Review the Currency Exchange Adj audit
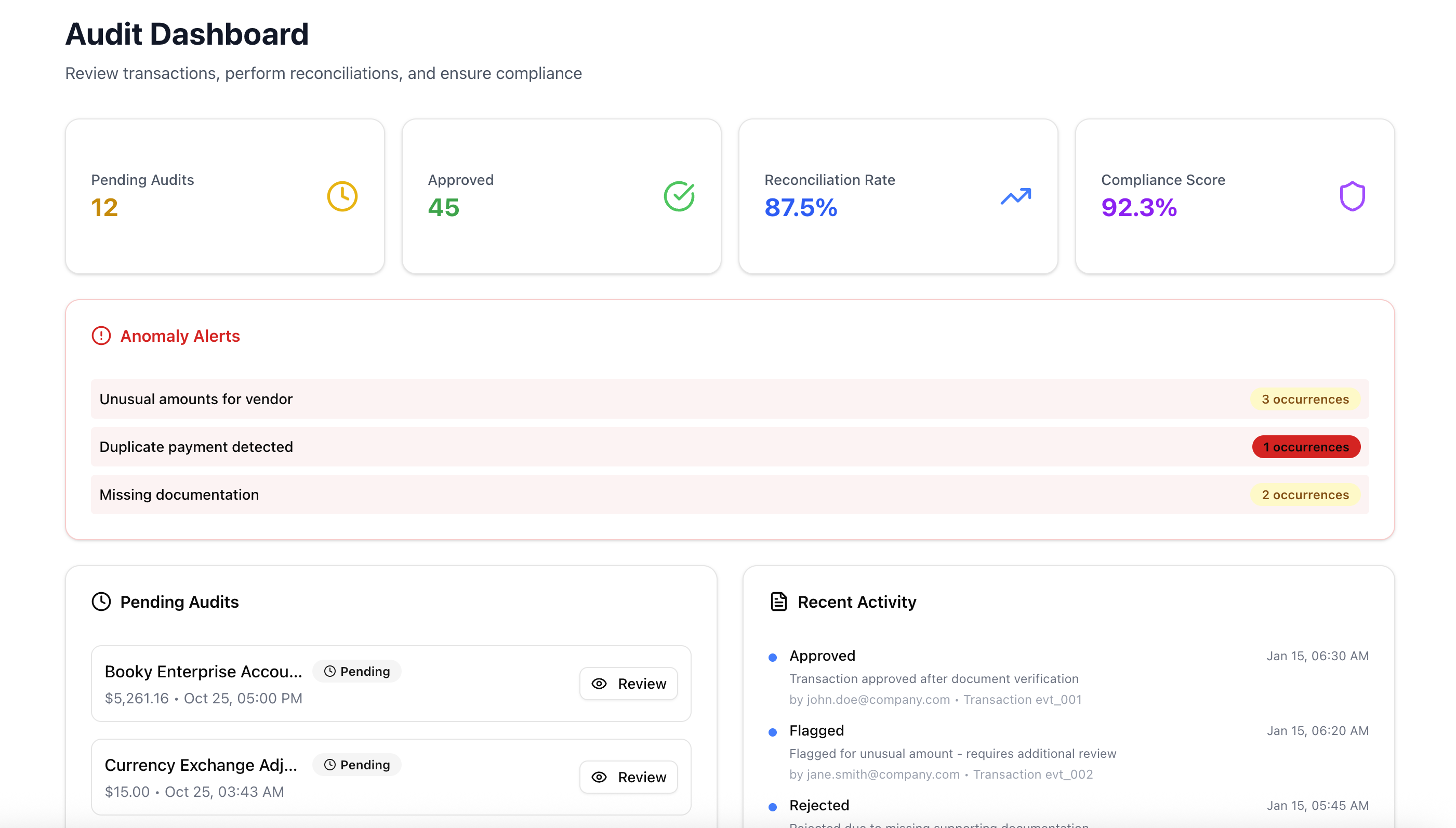The width and height of the screenshot is (1456, 828). pos(628,777)
